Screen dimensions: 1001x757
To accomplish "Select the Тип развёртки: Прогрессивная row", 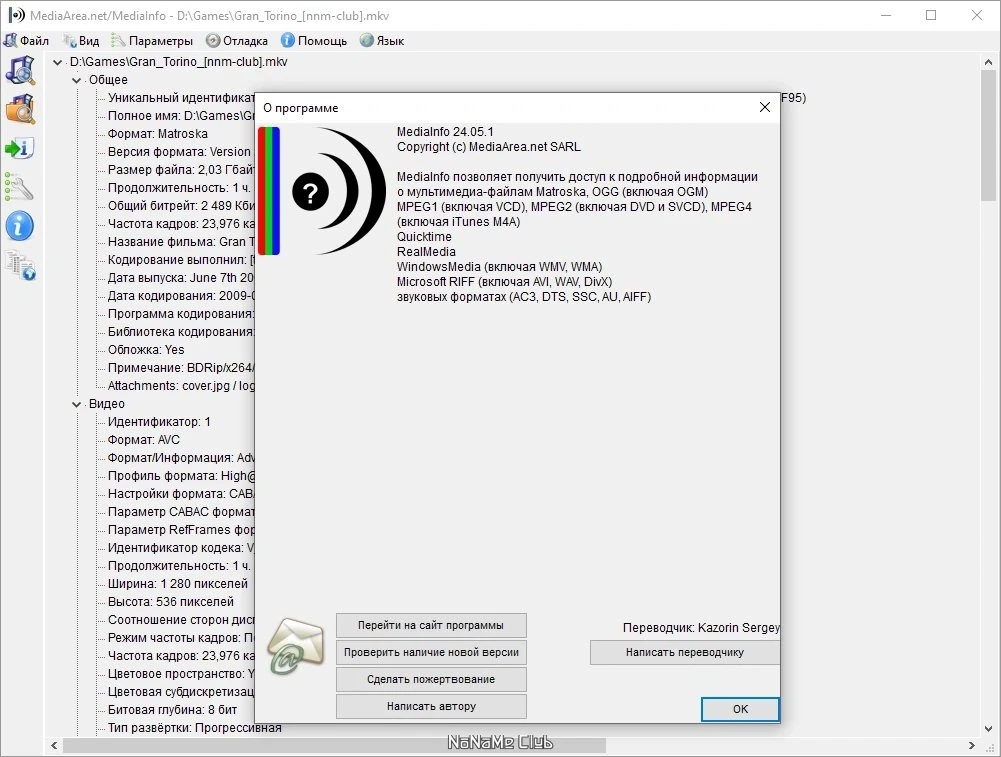I will 194,728.
